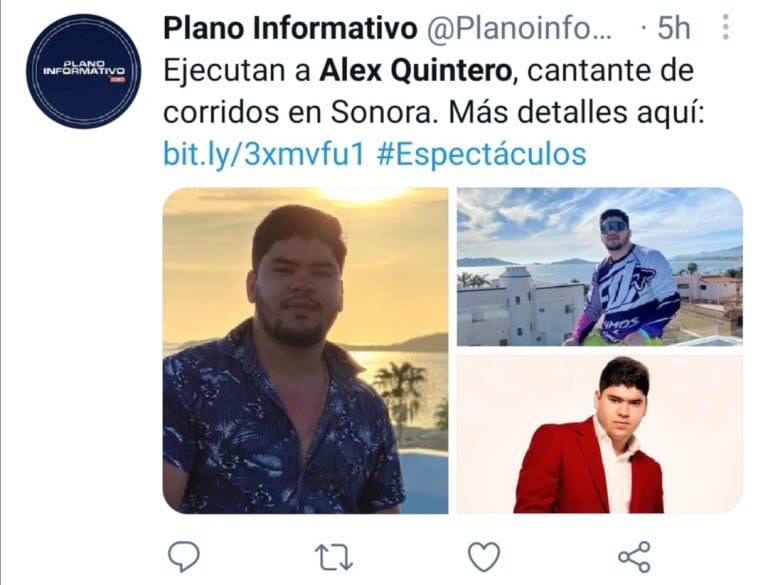Image resolution: width=768 pixels, height=585 pixels.
Task: Open the large sunset photo
Action: point(305,350)
